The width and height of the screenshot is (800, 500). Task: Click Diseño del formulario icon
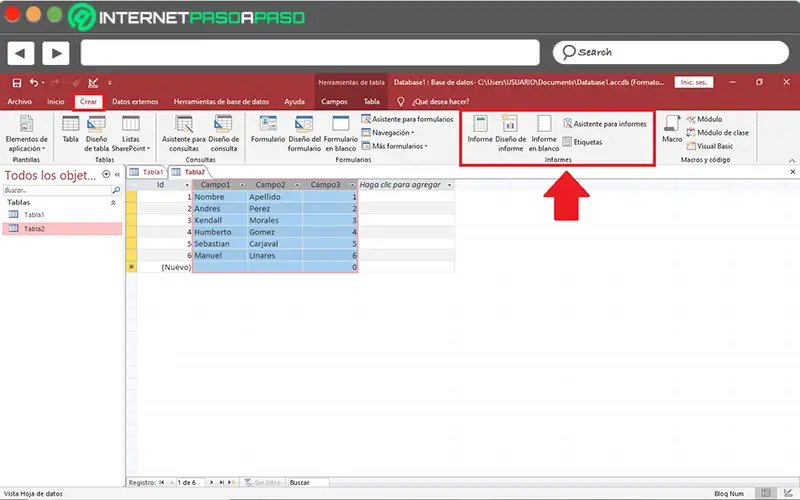[304, 134]
